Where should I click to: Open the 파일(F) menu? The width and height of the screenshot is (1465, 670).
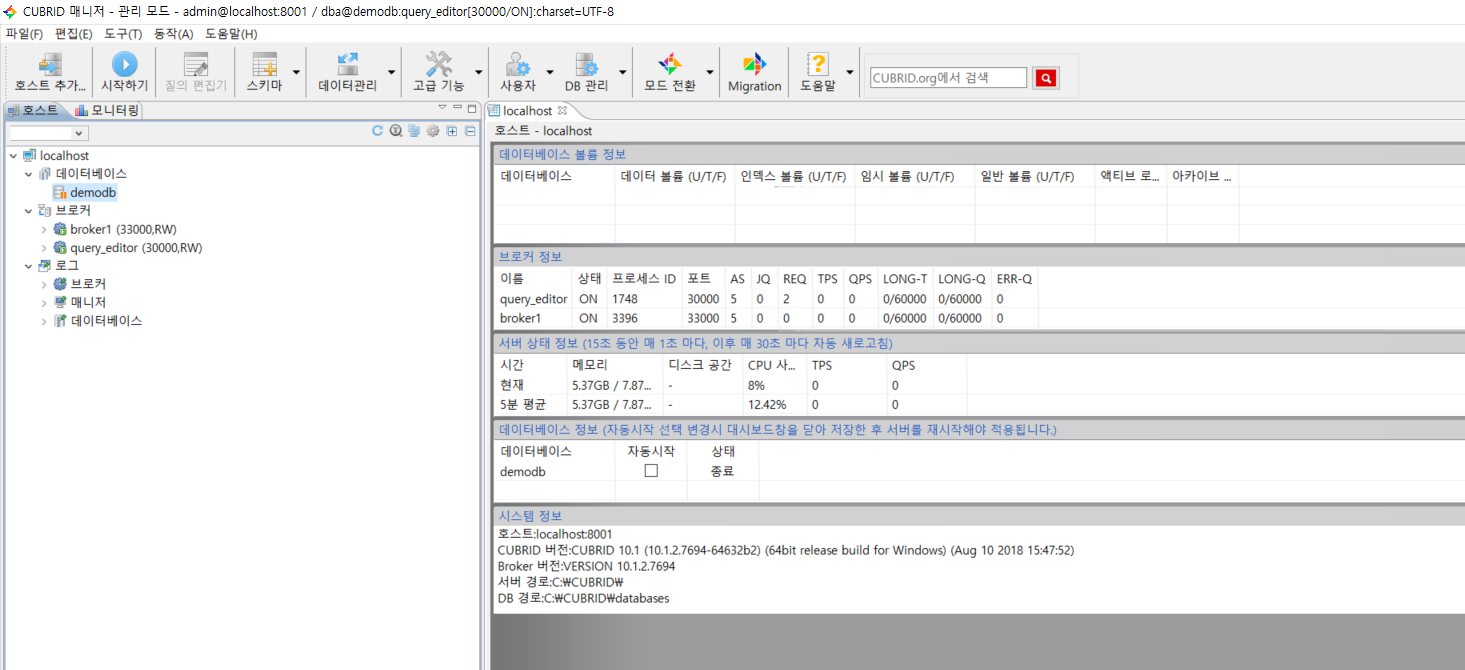(24, 34)
